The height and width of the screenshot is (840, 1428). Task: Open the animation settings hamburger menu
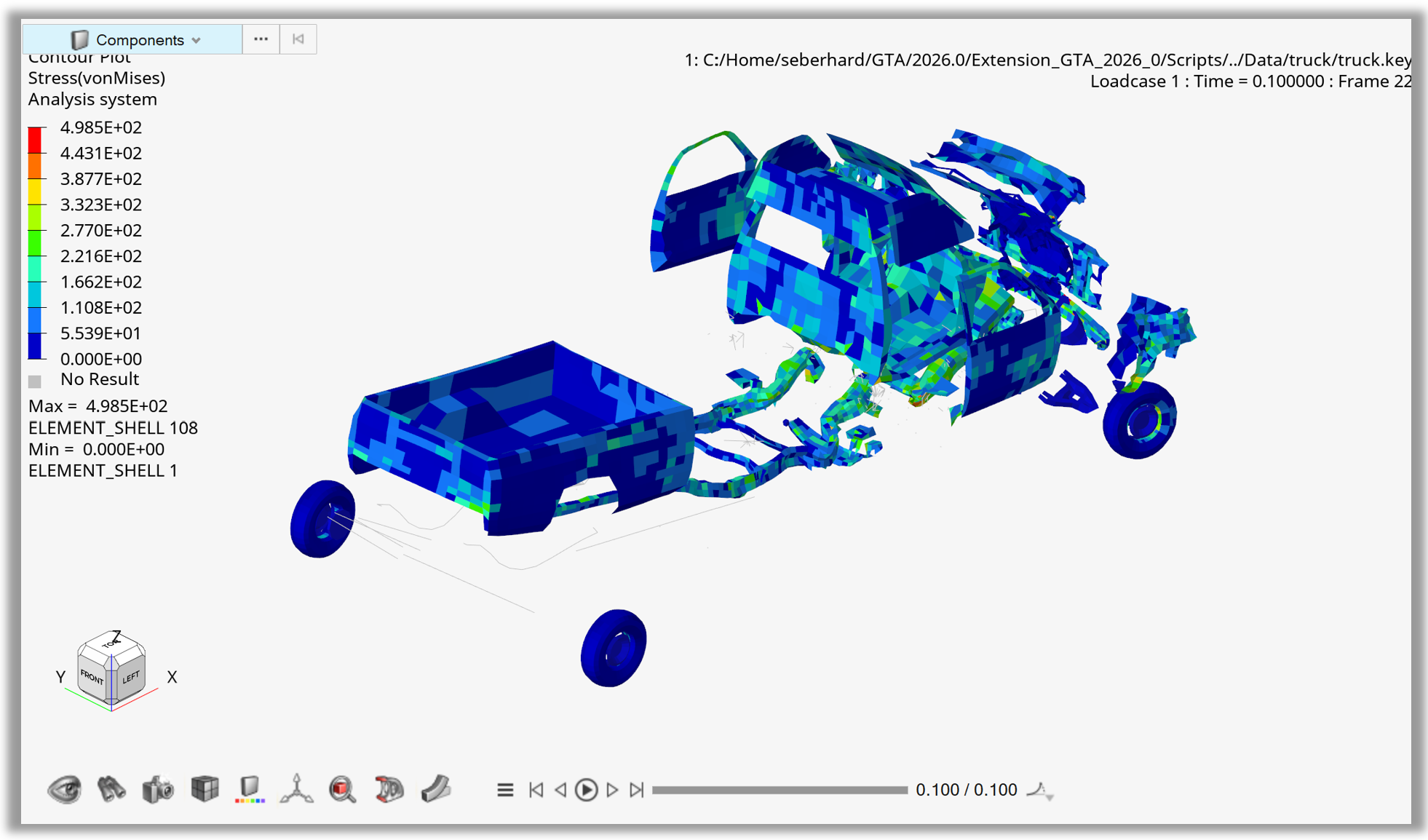point(505,789)
